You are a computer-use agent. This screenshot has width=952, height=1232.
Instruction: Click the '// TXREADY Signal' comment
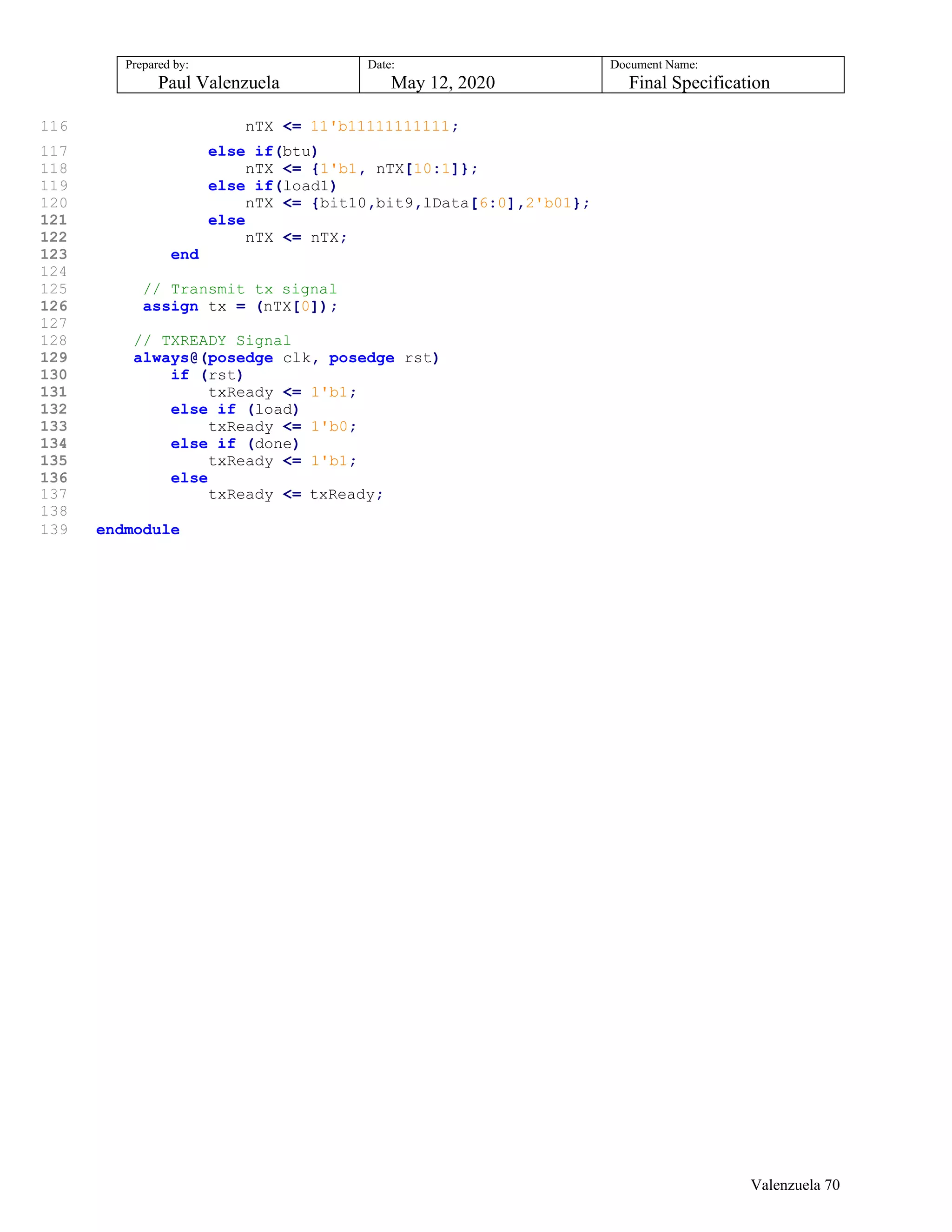212,341
